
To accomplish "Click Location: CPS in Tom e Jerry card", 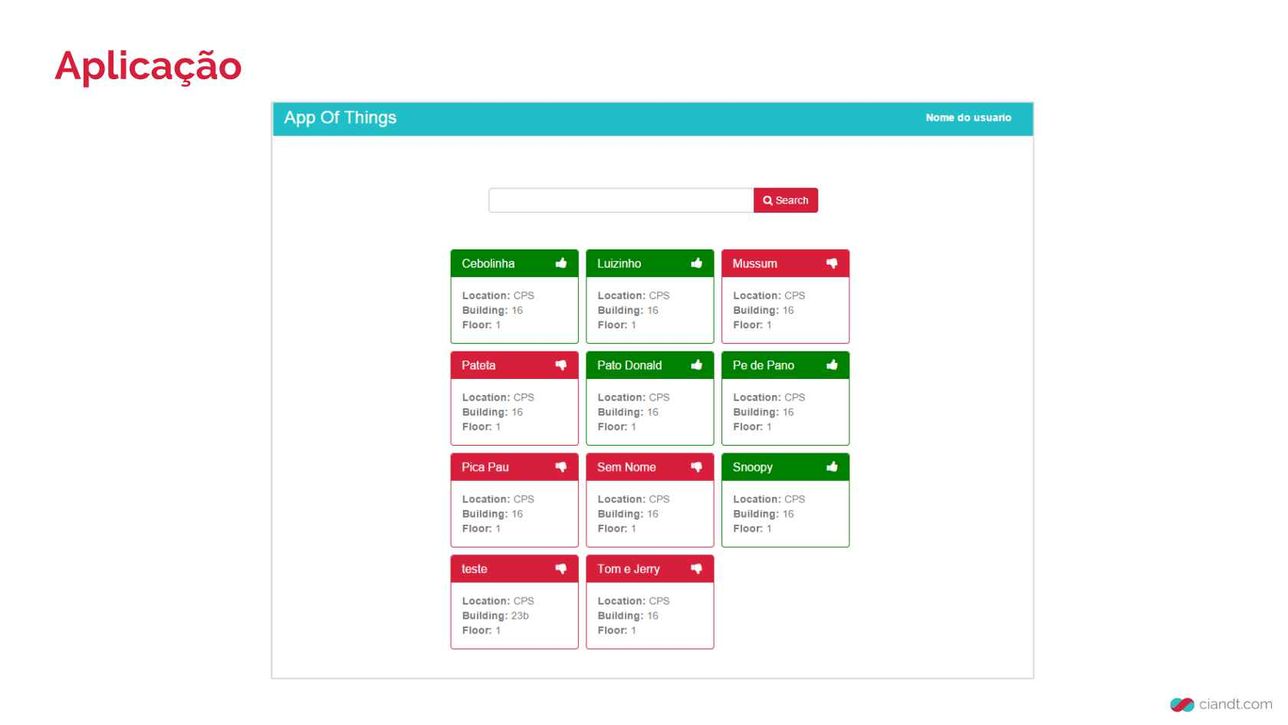I will [633, 601].
